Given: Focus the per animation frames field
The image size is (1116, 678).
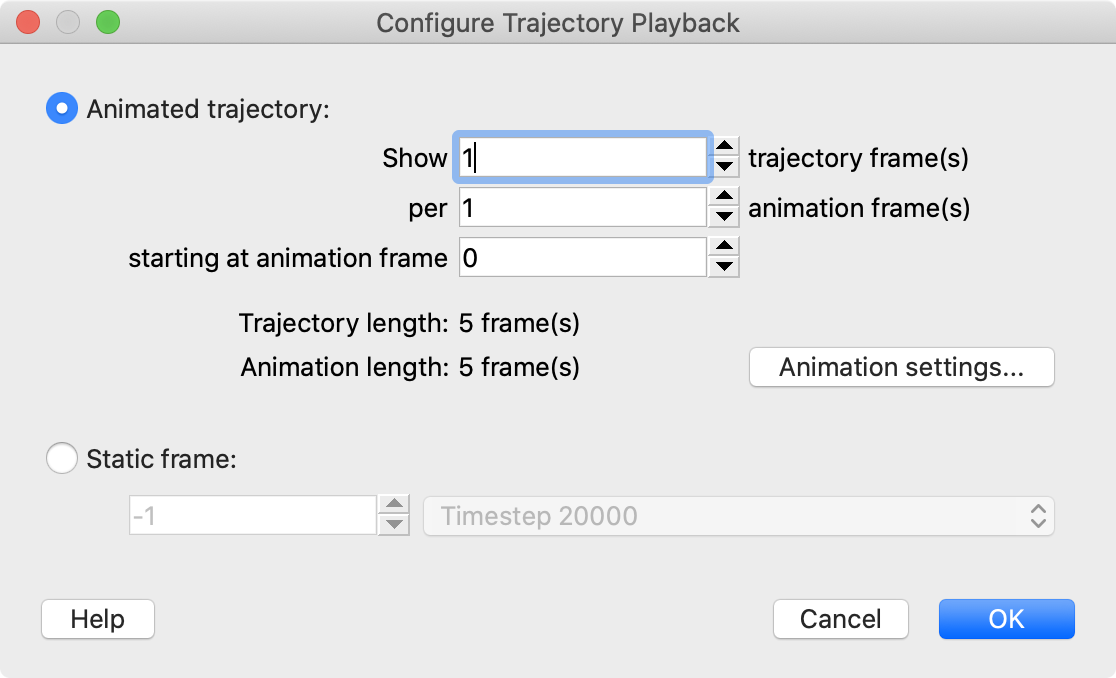Looking at the screenshot, I should 583,207.
